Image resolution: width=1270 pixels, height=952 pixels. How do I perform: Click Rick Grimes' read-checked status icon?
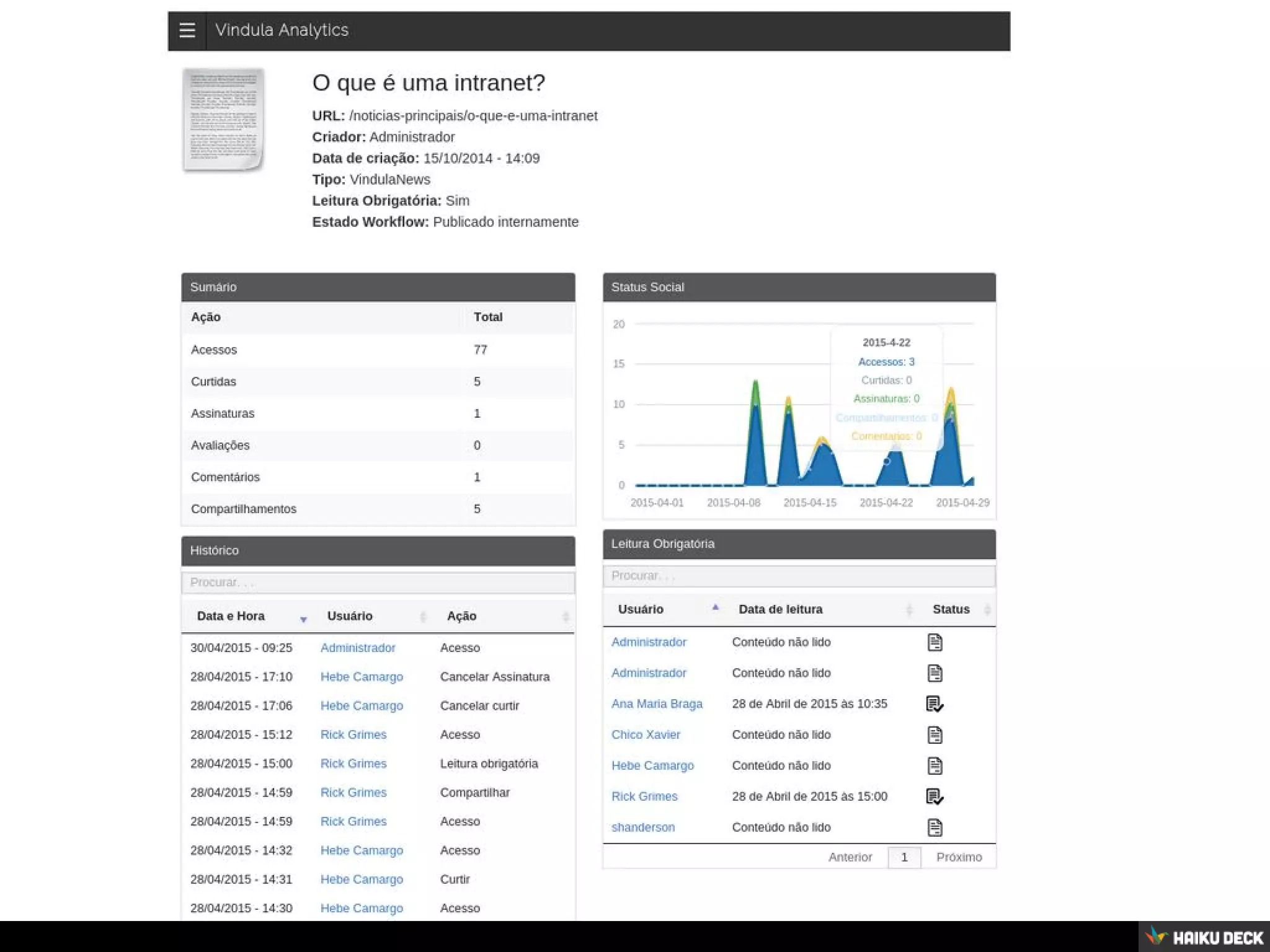[x=935, y=796]
